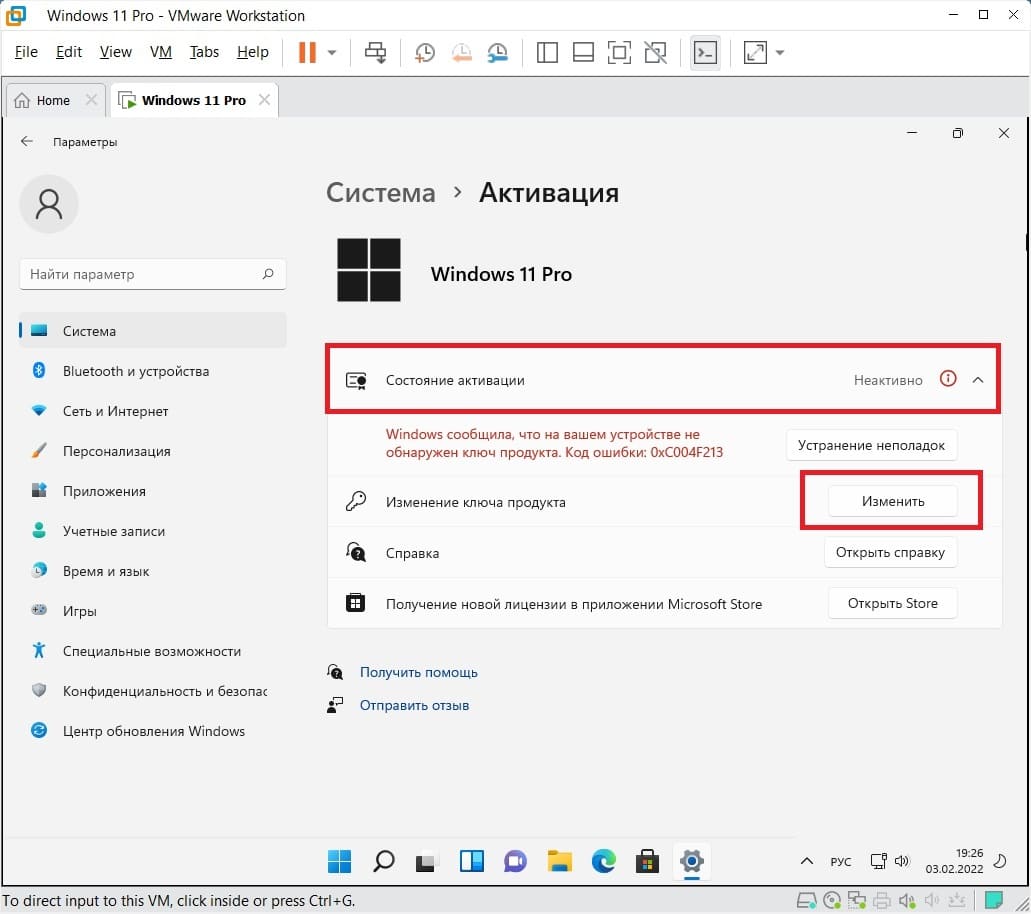Image resolution: width=1031 pixels, height=914 pixels.
Task: Click the Открыть справку button
Action: point(890,552)
